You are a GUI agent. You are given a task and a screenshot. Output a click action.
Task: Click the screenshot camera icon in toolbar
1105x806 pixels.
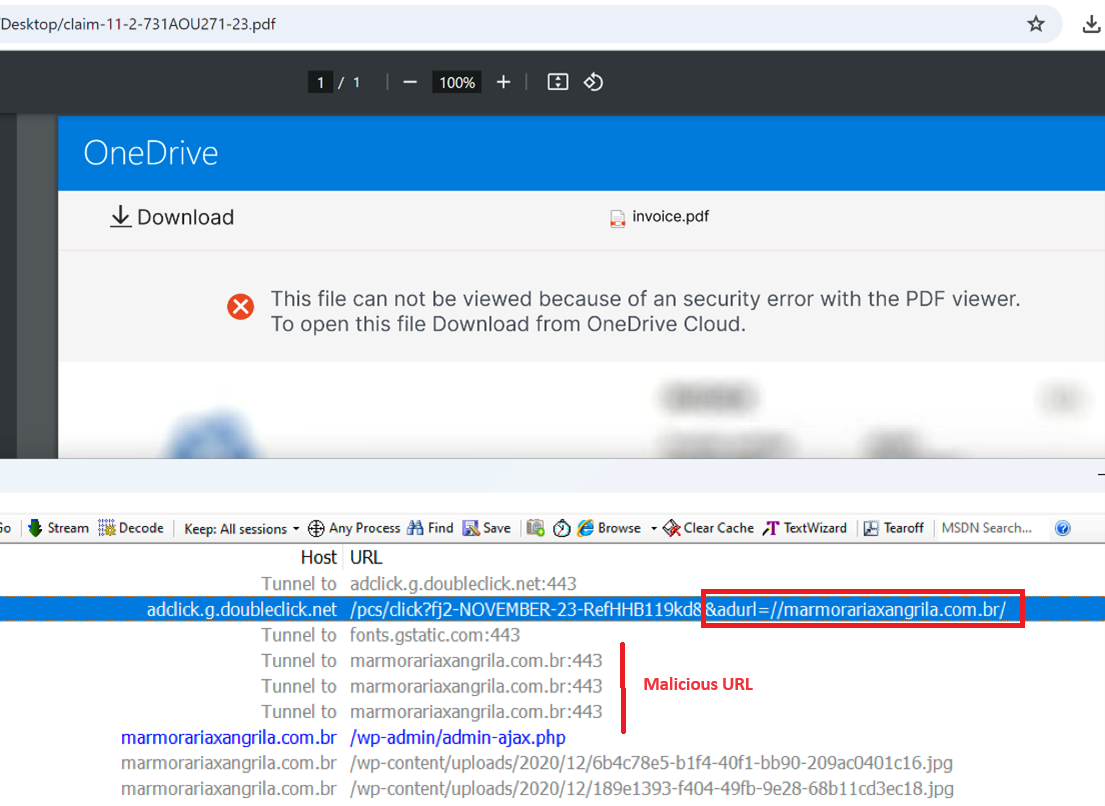pos(536,528)
